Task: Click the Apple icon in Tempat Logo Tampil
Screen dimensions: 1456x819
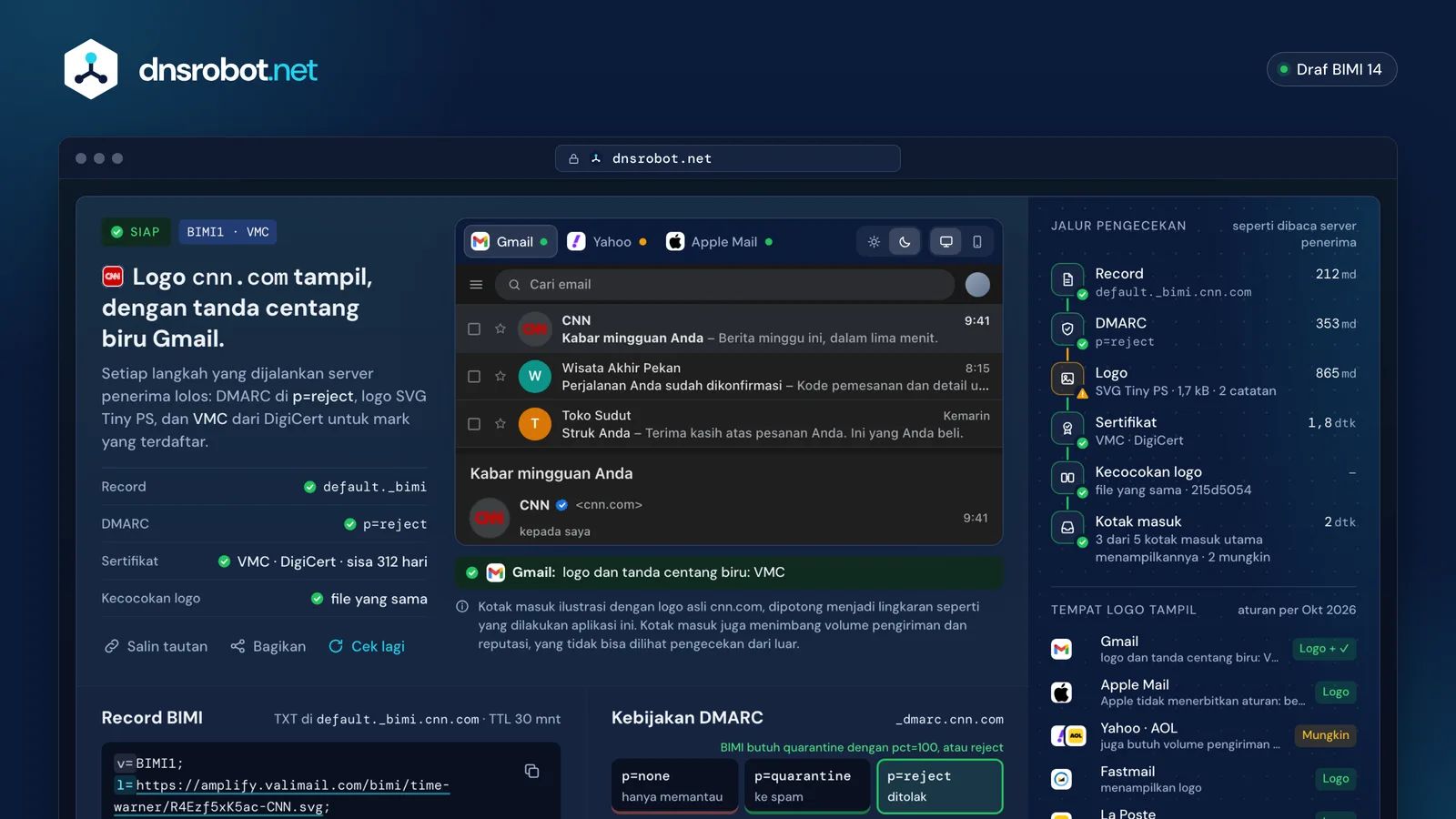Action: 1061,693
